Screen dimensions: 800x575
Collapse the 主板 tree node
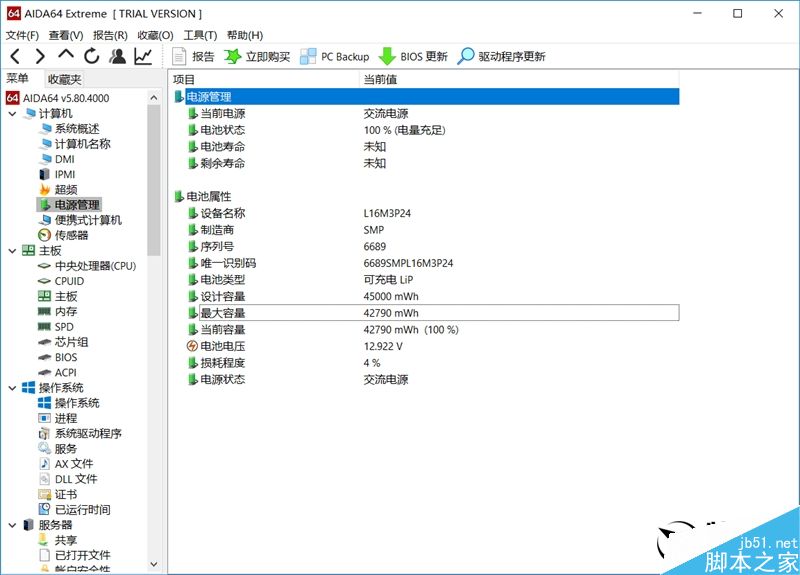[13, 251]
